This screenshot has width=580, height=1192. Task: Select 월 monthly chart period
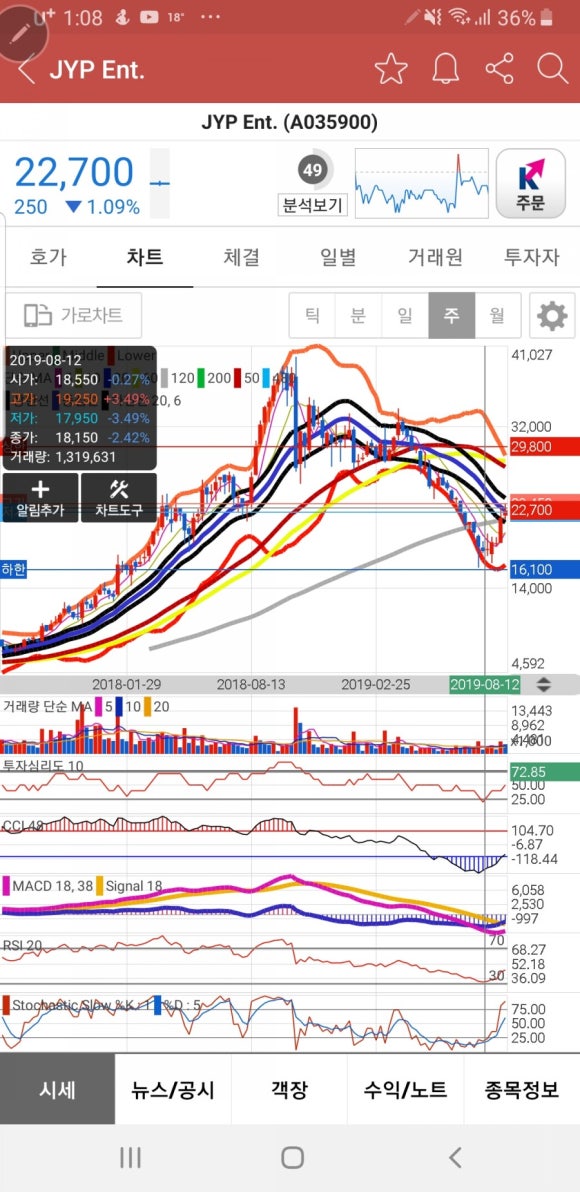coord(498,315)
